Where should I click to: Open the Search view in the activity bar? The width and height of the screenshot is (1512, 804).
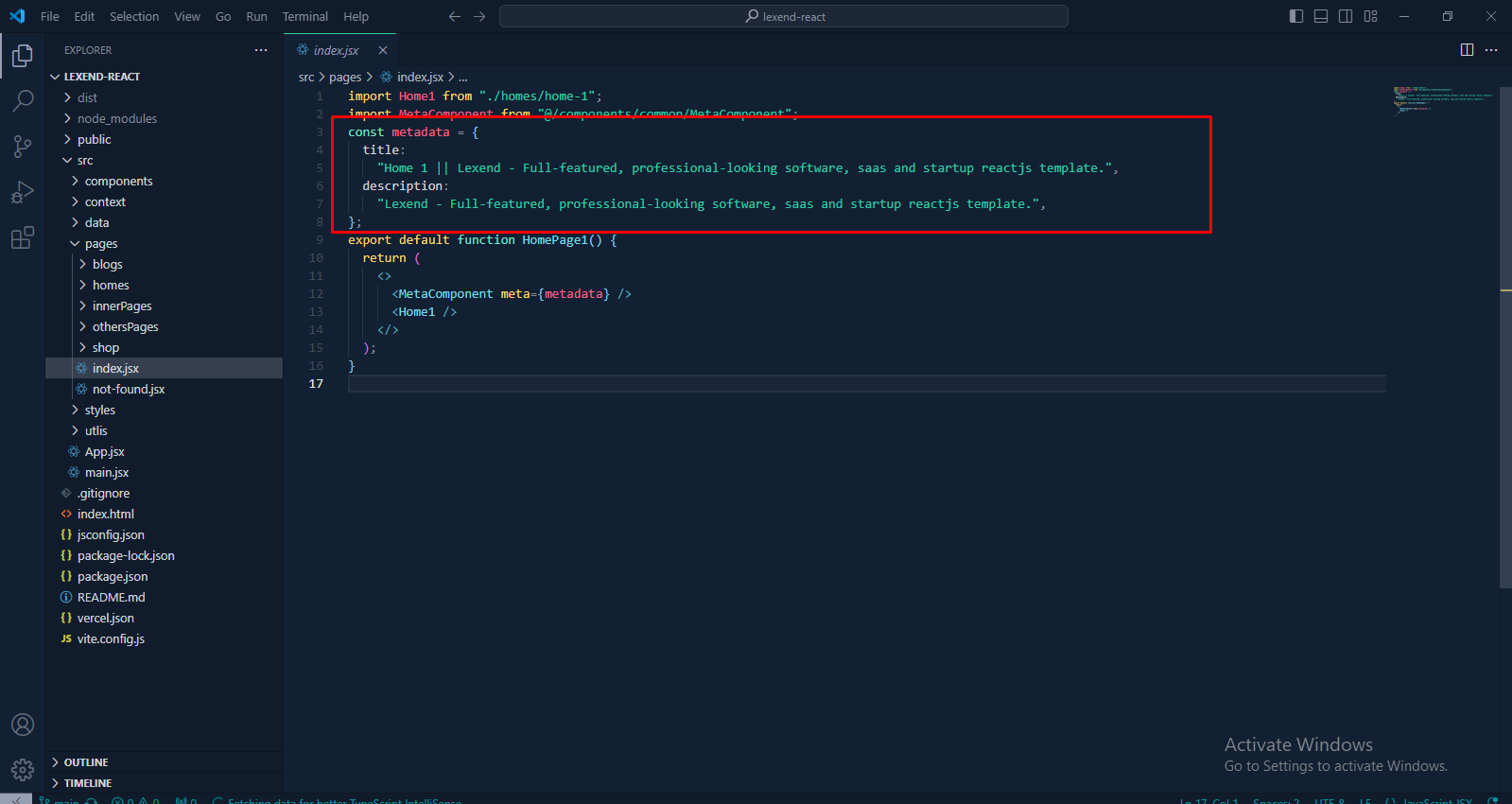click(23, 100)
